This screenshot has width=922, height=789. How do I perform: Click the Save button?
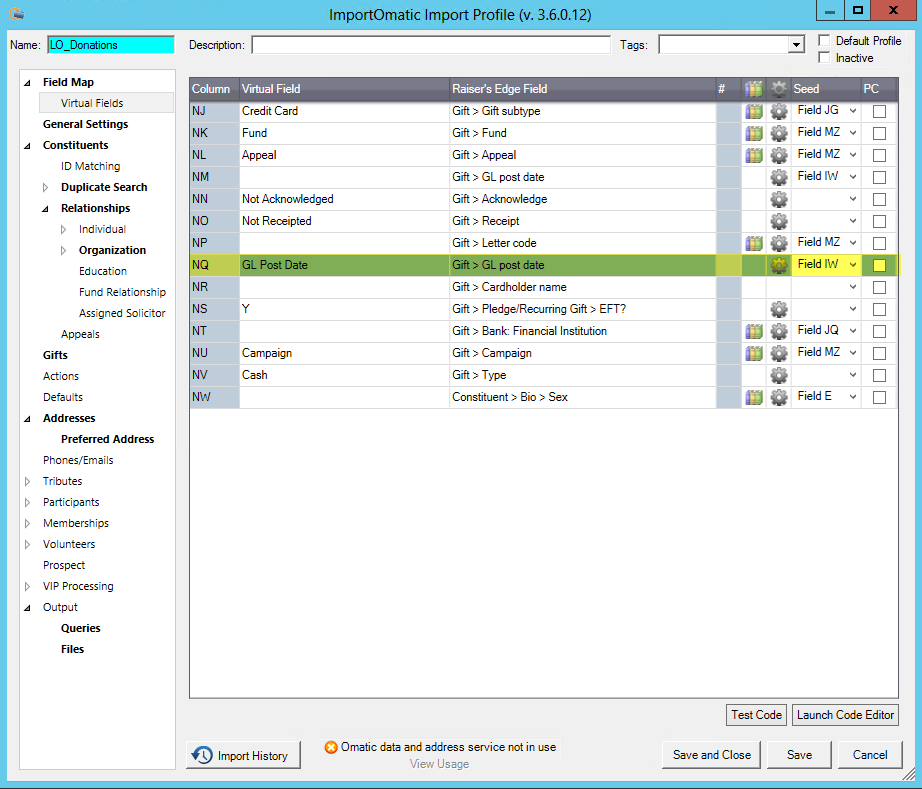coord(799,755)
